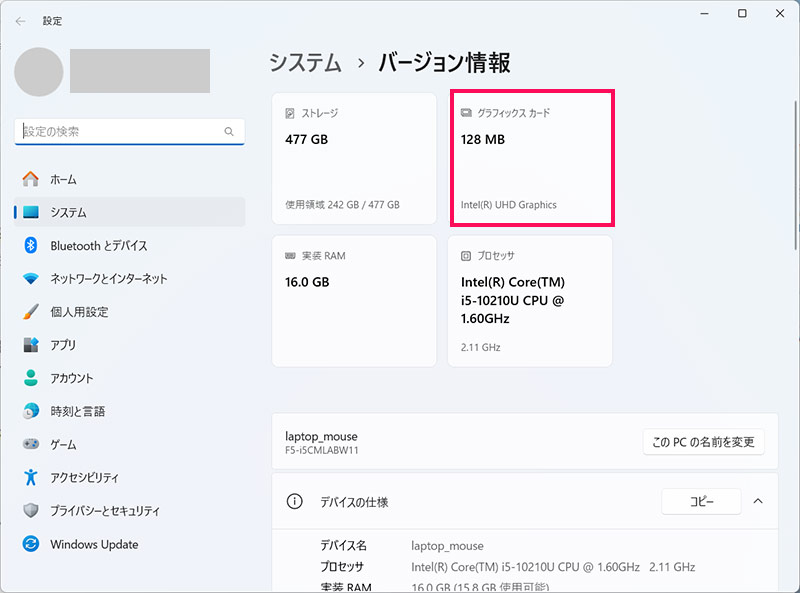Open アプリ settings
The height and width of the screenshot is (593, 800).
130,345
